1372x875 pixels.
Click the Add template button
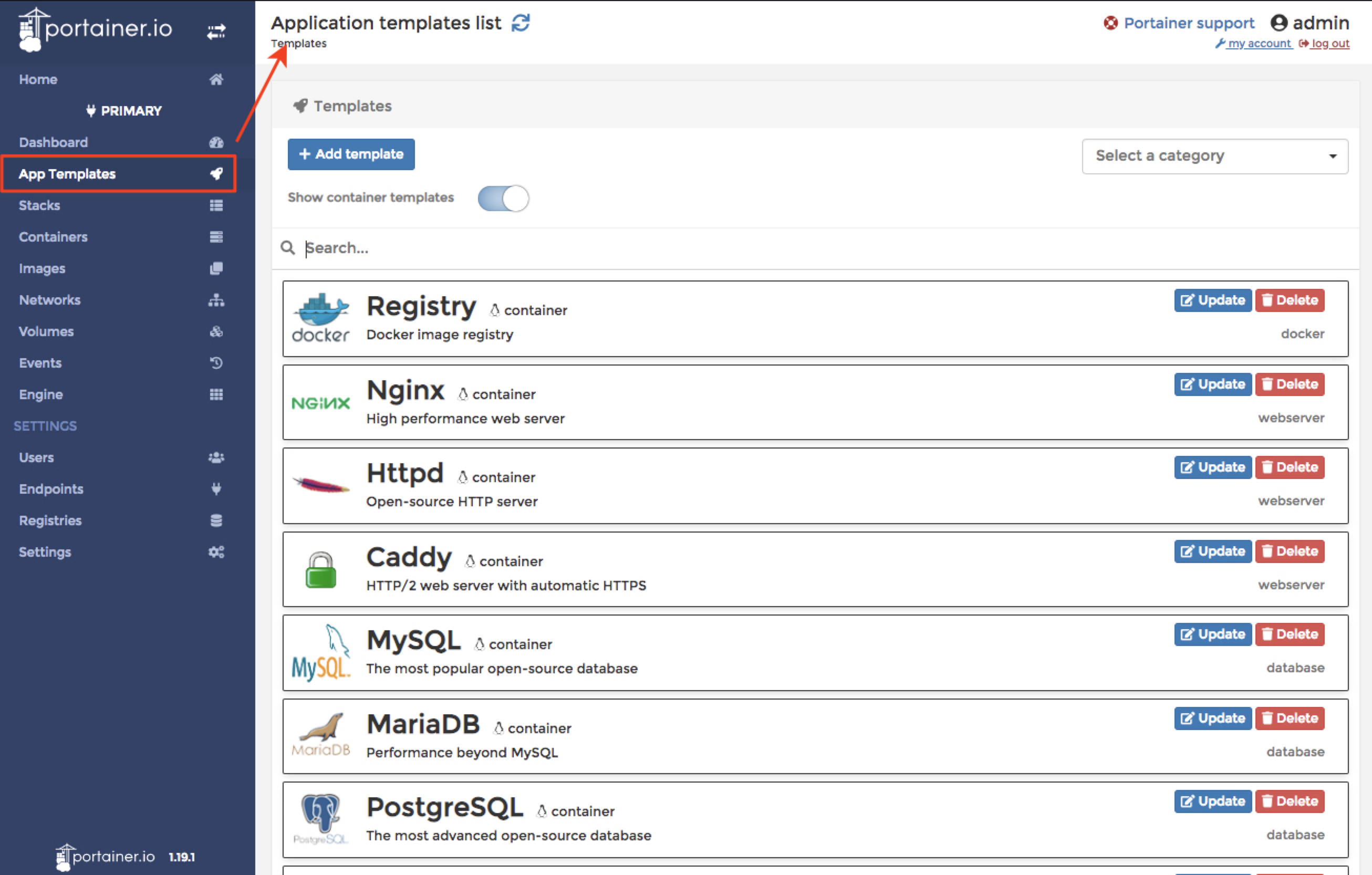point(351,154)
